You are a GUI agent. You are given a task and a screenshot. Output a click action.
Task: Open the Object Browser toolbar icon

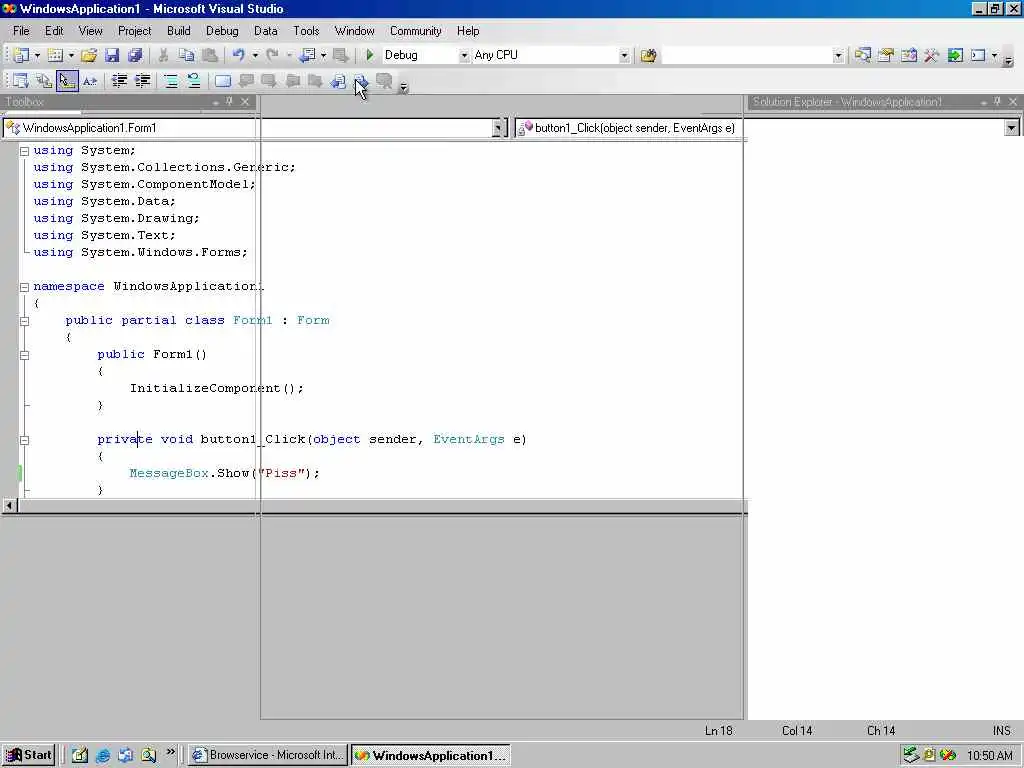(908, 56)
